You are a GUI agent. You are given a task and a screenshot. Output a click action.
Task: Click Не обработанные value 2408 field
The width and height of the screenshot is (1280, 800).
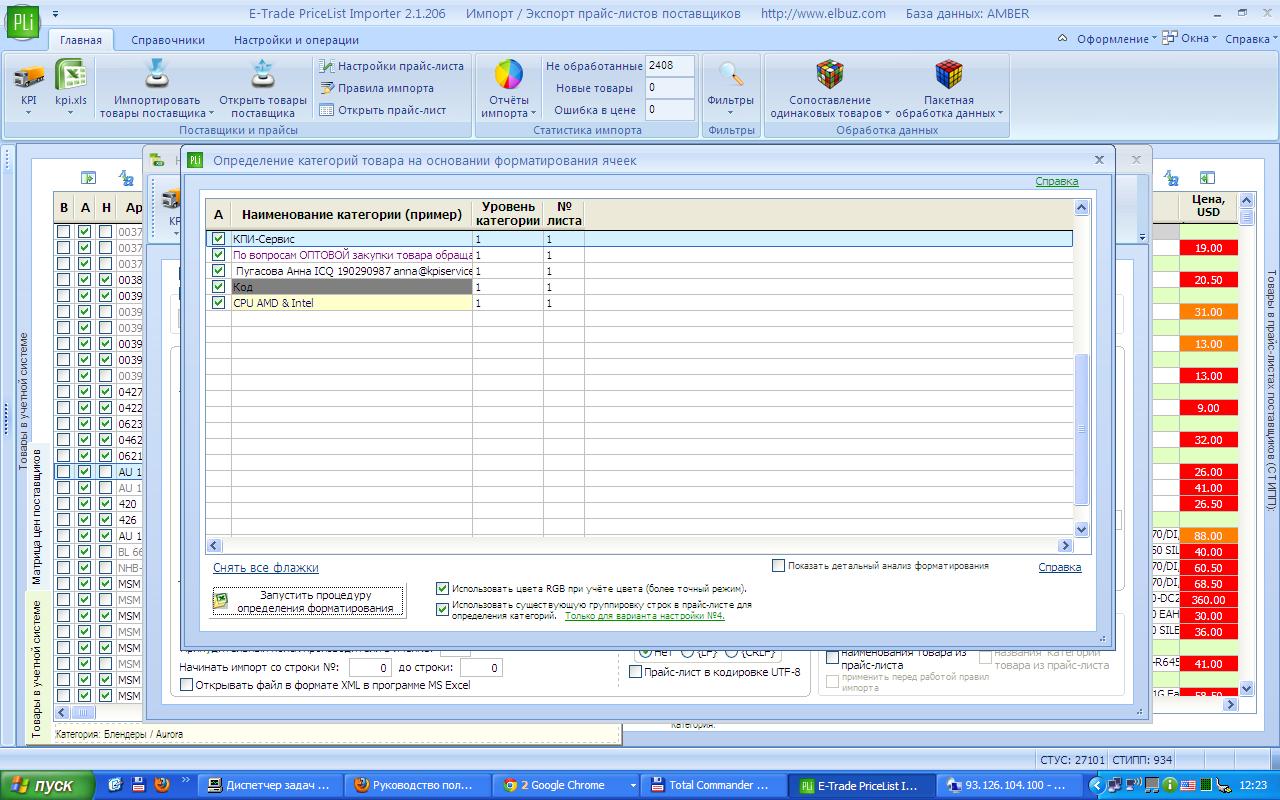pyautogui.click(x=670, y=66)
